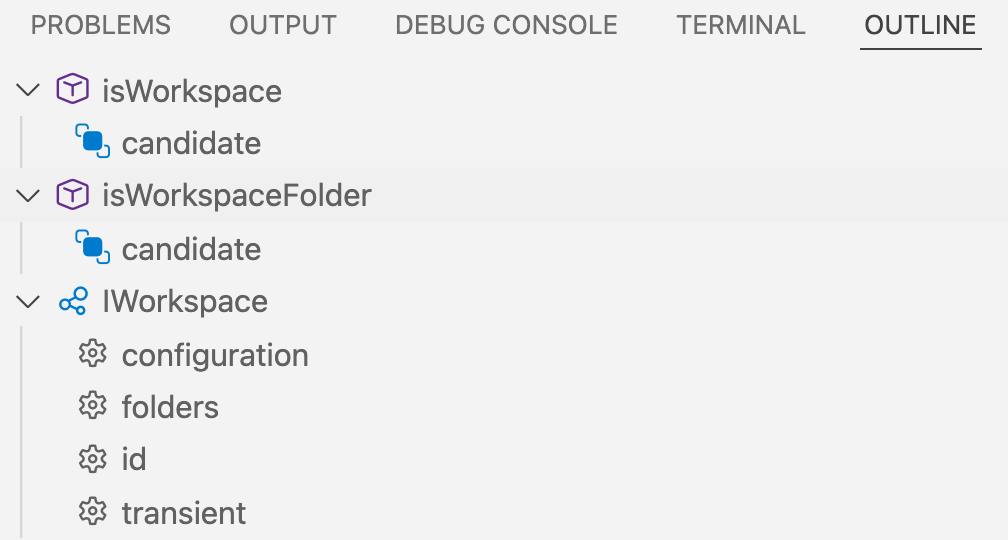The image size is (1008, 540).
Task: Click the blue parameter icon under isWorkspaceFolder
Action: click(93, 247)
